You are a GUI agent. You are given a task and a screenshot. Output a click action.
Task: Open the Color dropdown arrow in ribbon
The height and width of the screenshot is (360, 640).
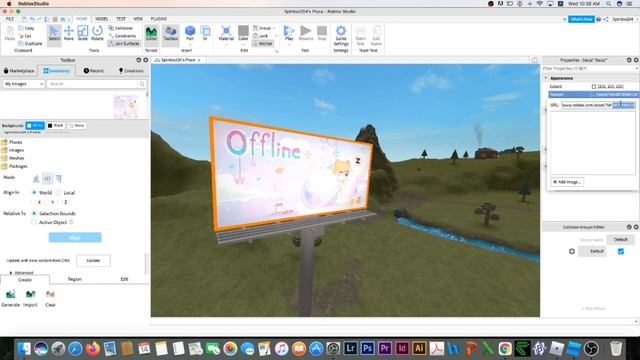(243, 44)
